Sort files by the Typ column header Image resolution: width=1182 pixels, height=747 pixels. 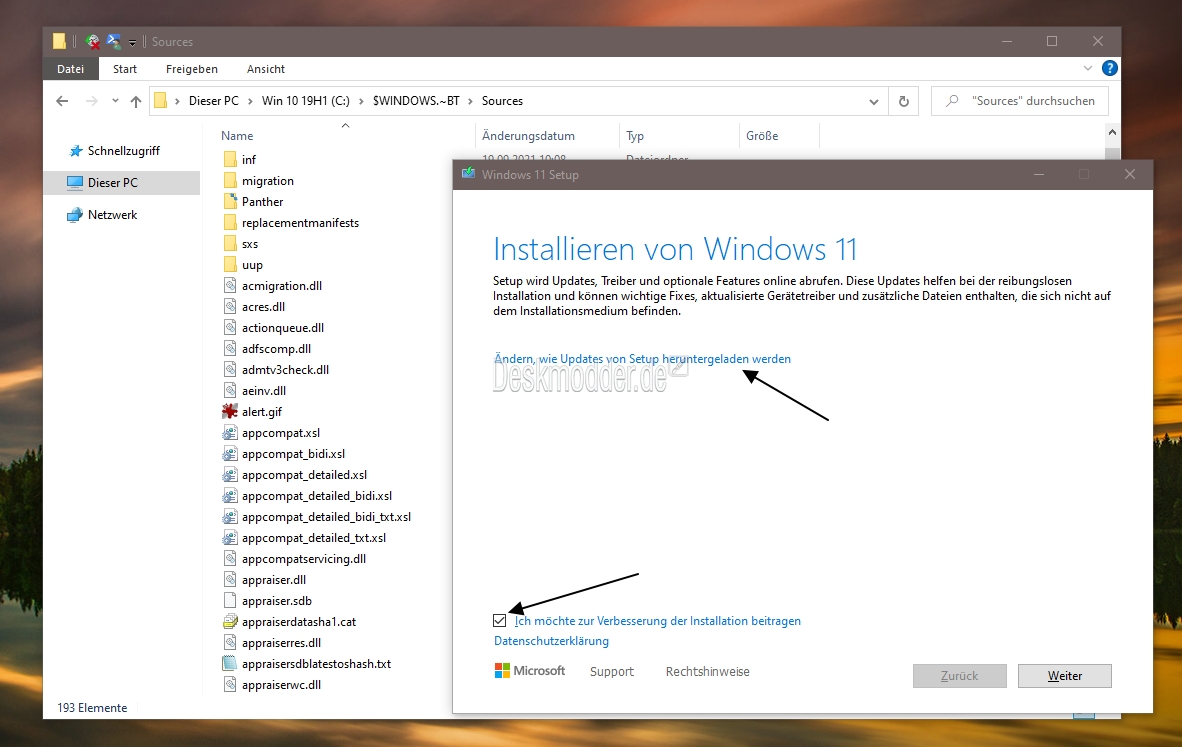point(635,136)
